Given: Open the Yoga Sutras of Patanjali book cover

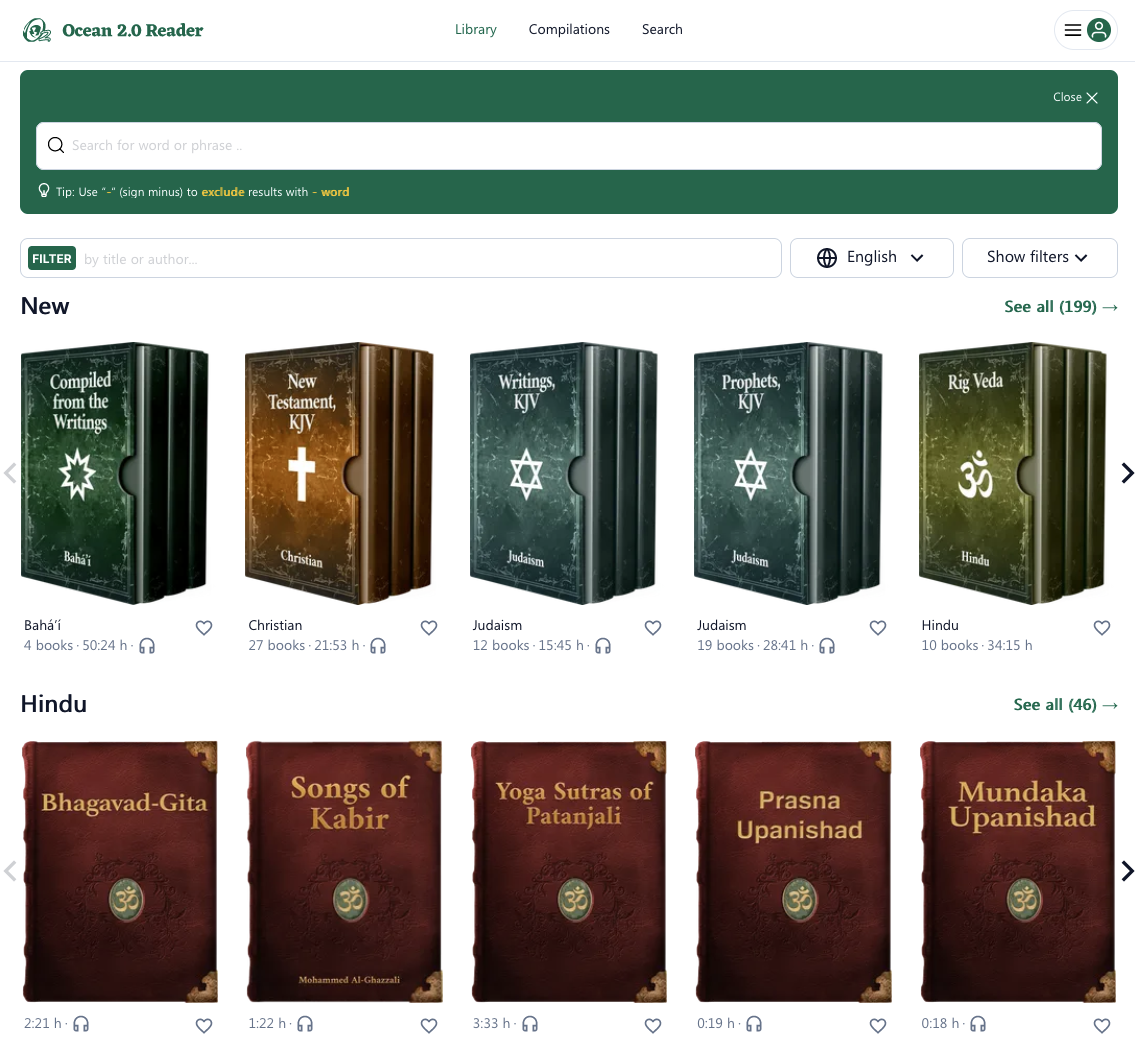Looking at the screenshot, I should pos(569,871).
